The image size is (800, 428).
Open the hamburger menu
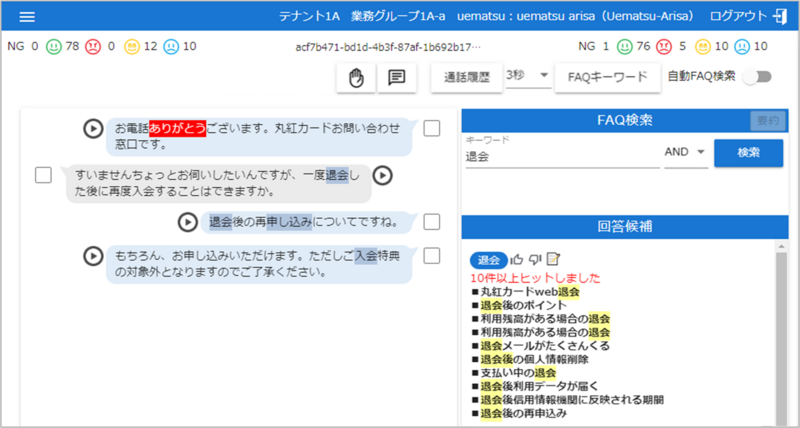tap(27, 17)
